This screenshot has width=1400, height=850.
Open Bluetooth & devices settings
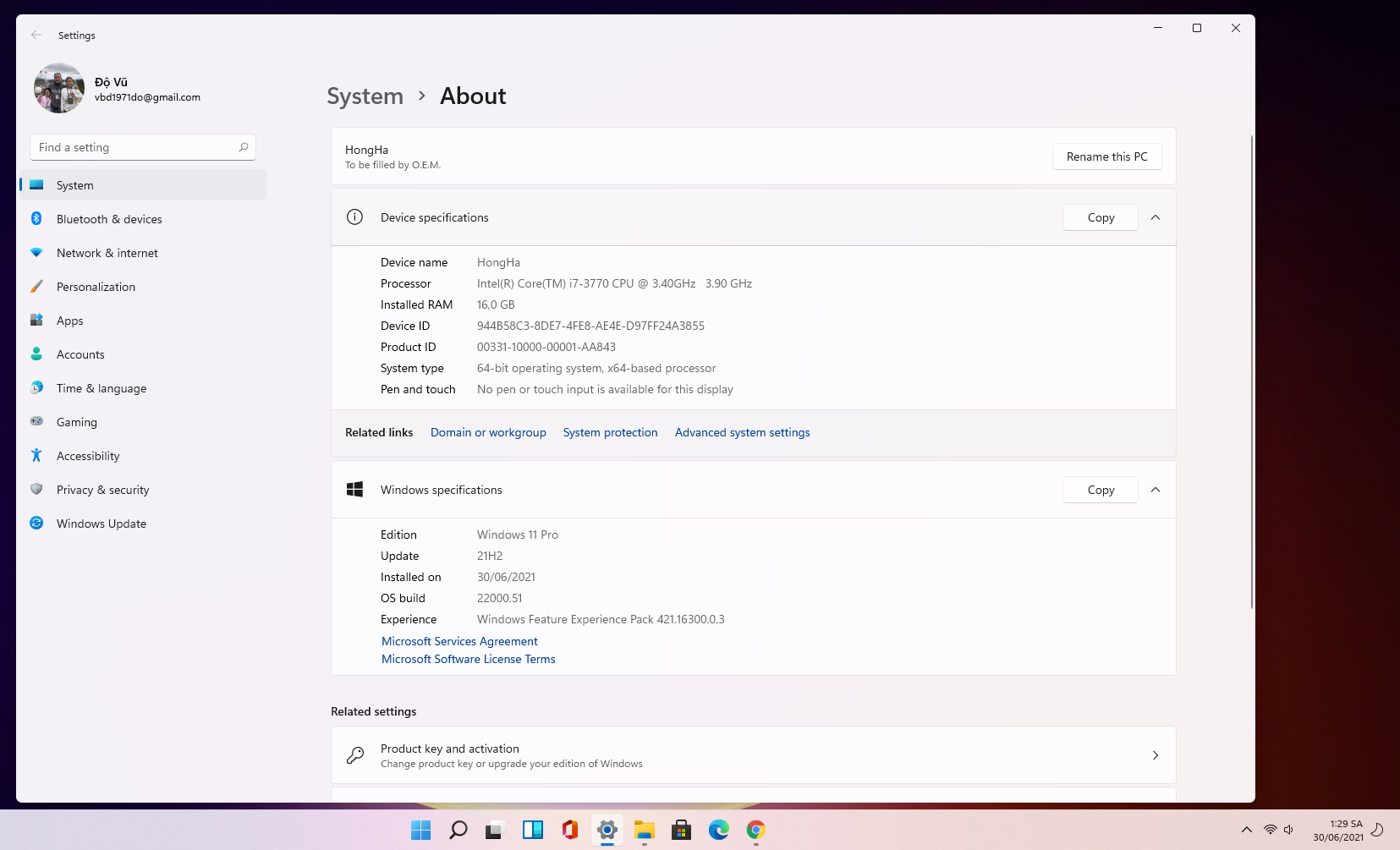point(142,219)
